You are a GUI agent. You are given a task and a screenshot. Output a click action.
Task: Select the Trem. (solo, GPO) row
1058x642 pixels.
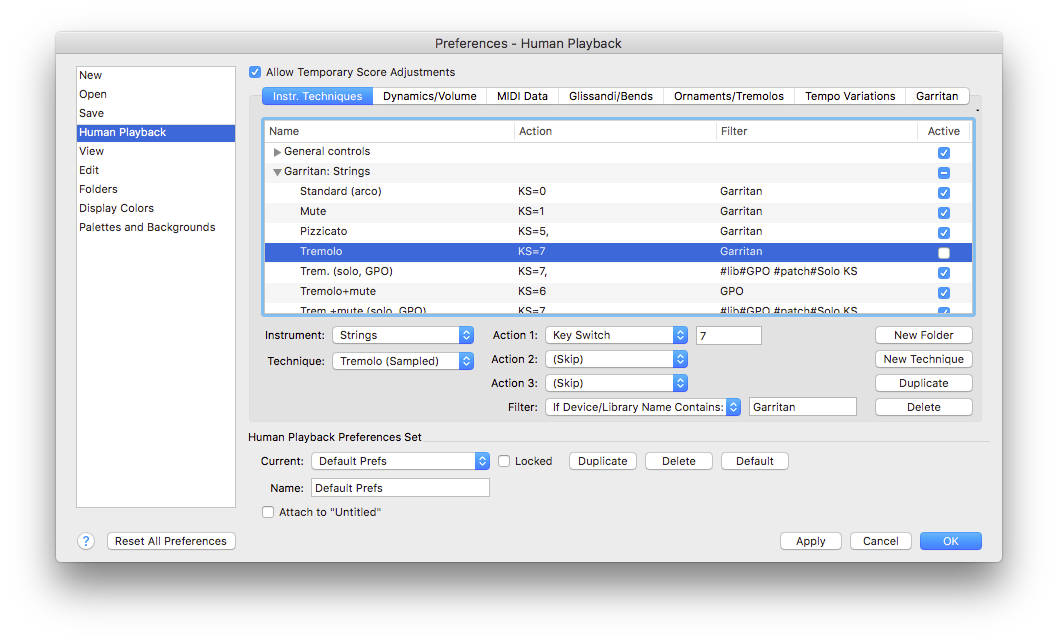click(x=618, y=271)
